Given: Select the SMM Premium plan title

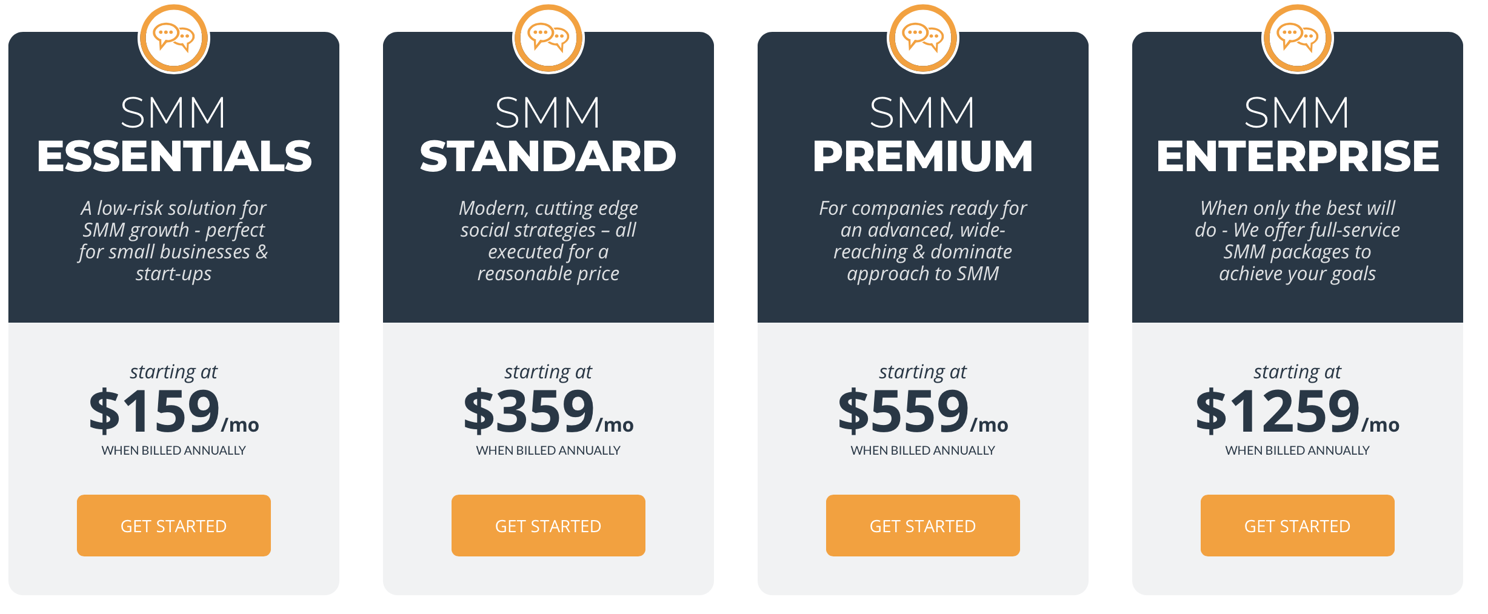Looking at the screenshot, I should (x=922, y=135).
